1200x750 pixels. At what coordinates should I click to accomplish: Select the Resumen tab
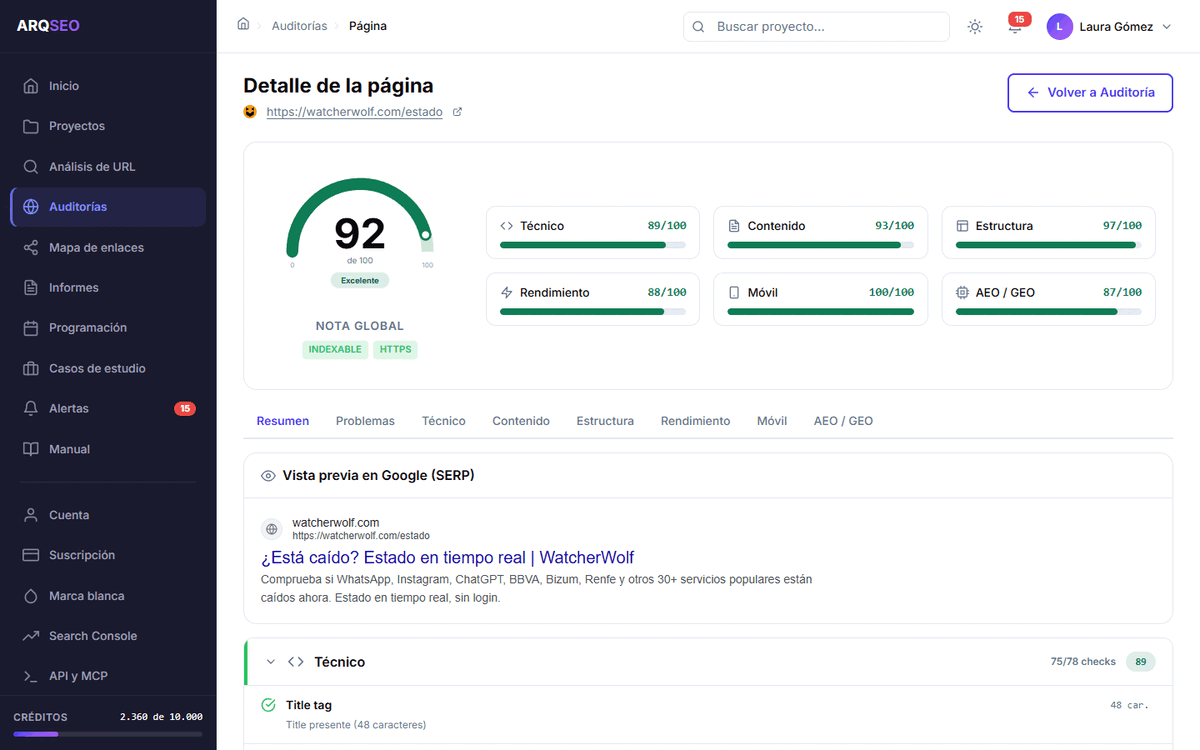(x=283, y=421)
